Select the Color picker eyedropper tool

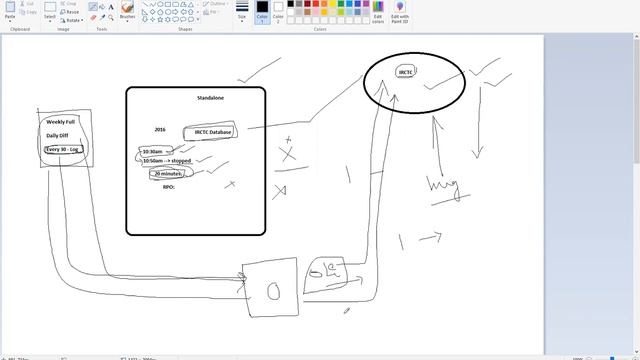(102, 18)
